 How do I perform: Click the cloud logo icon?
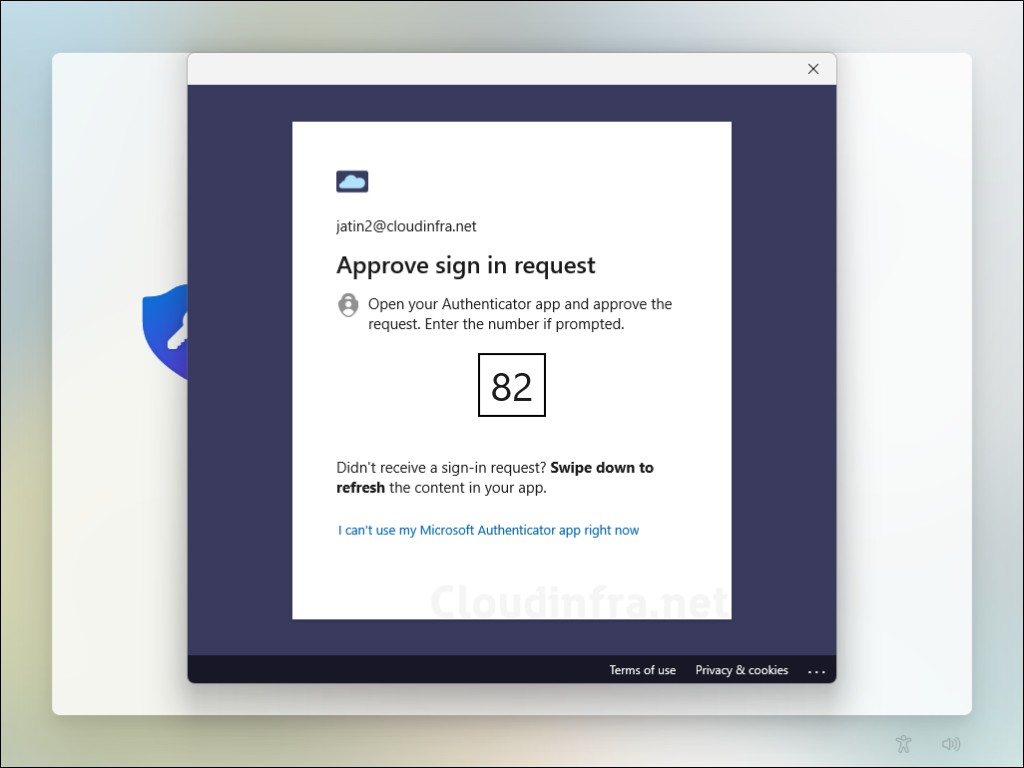(352, 181)
